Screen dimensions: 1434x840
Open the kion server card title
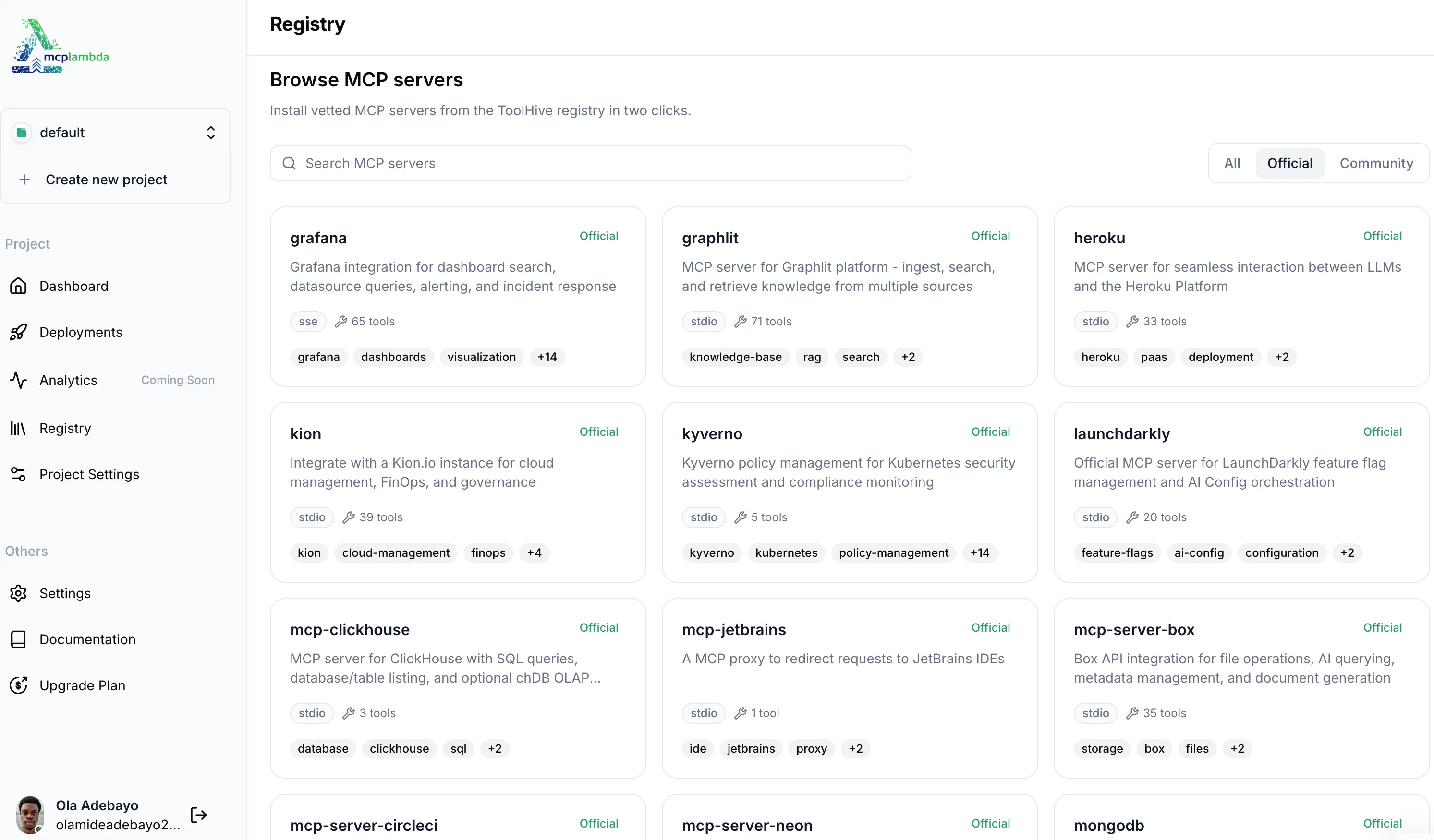click(x=305, y=434)
